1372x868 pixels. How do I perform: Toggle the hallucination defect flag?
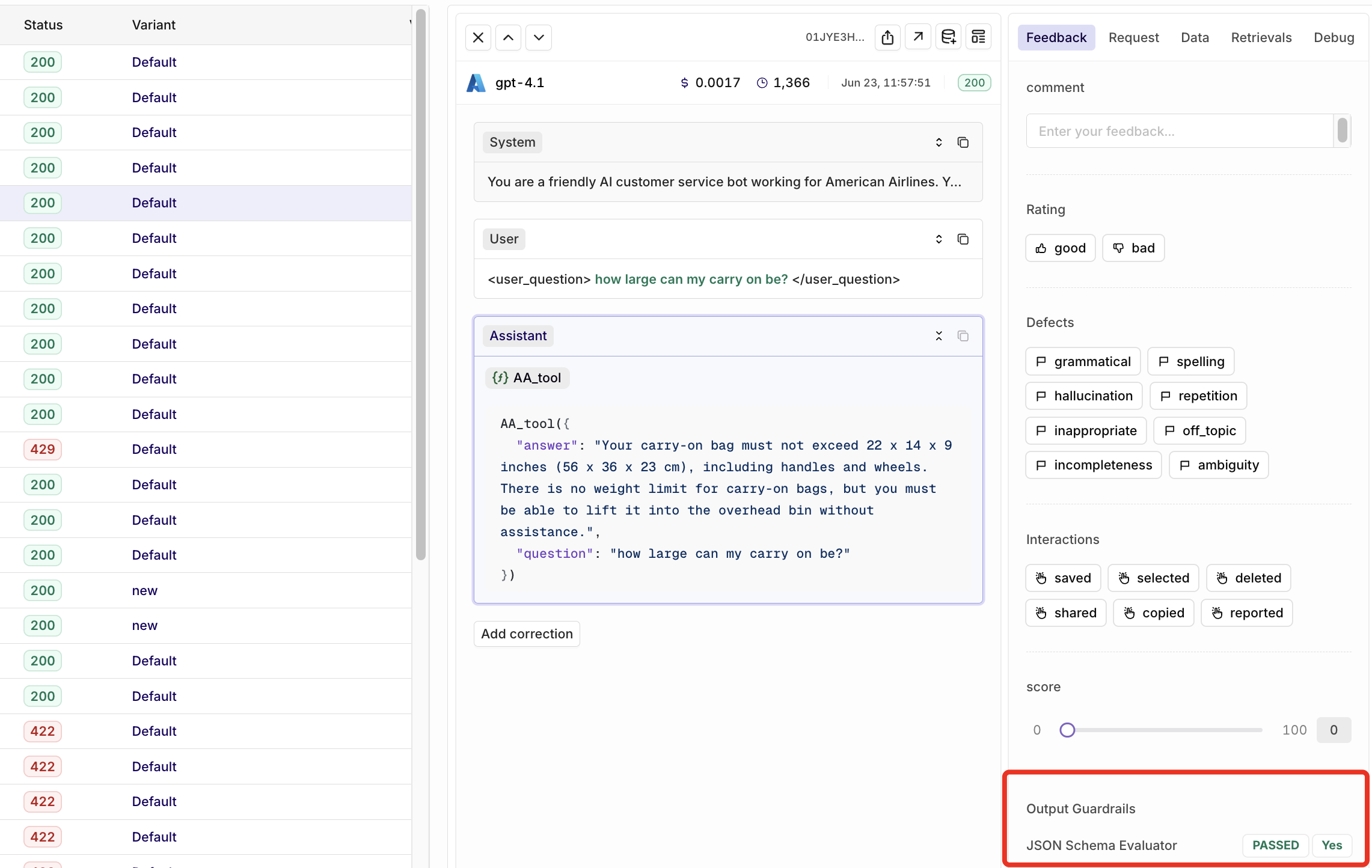[x=1084, y=396]
